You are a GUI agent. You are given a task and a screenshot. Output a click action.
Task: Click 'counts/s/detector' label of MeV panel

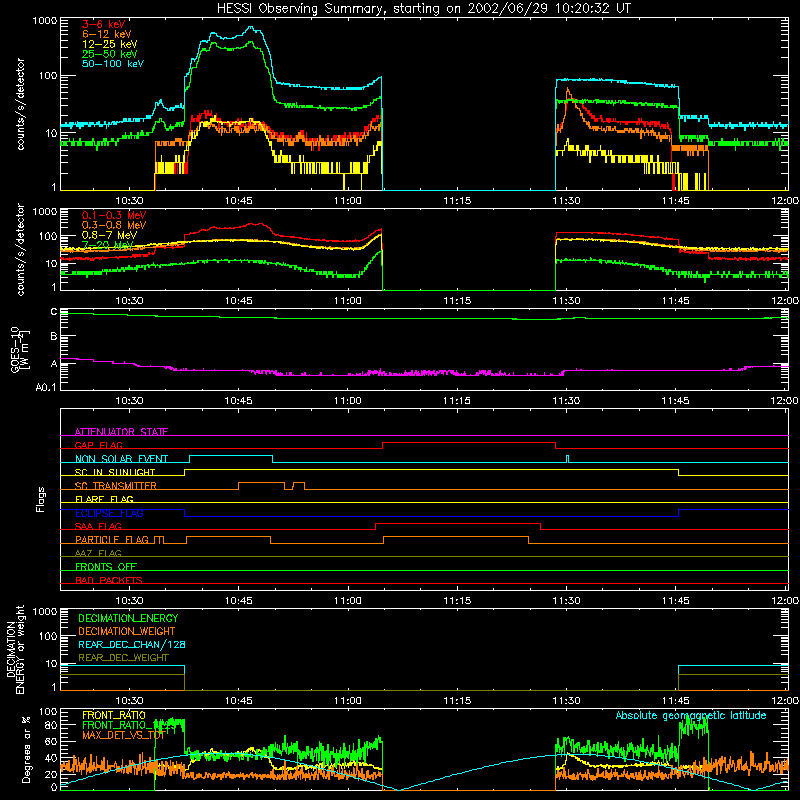[x=20, y=249]
